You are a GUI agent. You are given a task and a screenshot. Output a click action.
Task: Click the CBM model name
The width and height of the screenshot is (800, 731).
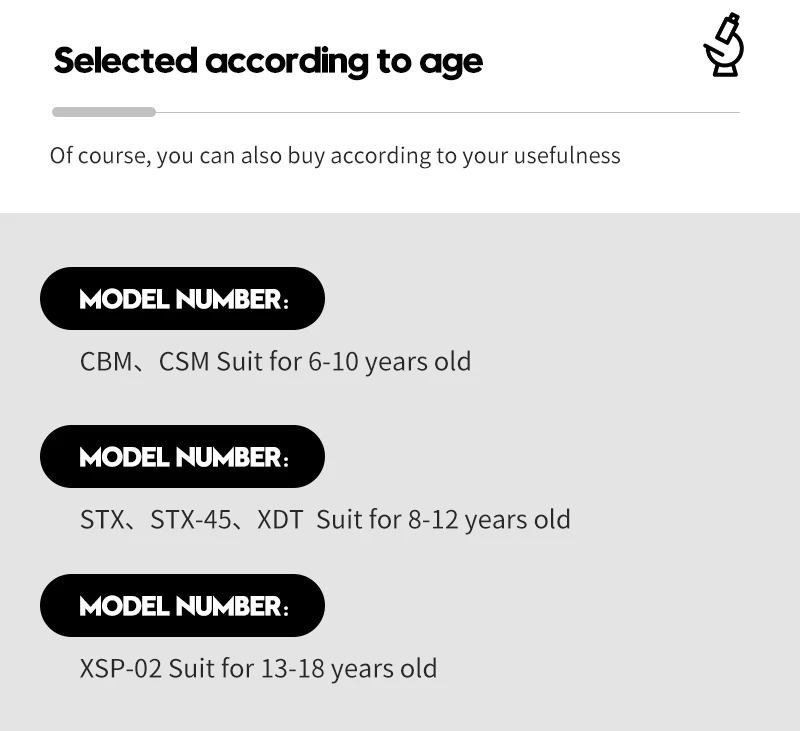(x=106, y=362)
